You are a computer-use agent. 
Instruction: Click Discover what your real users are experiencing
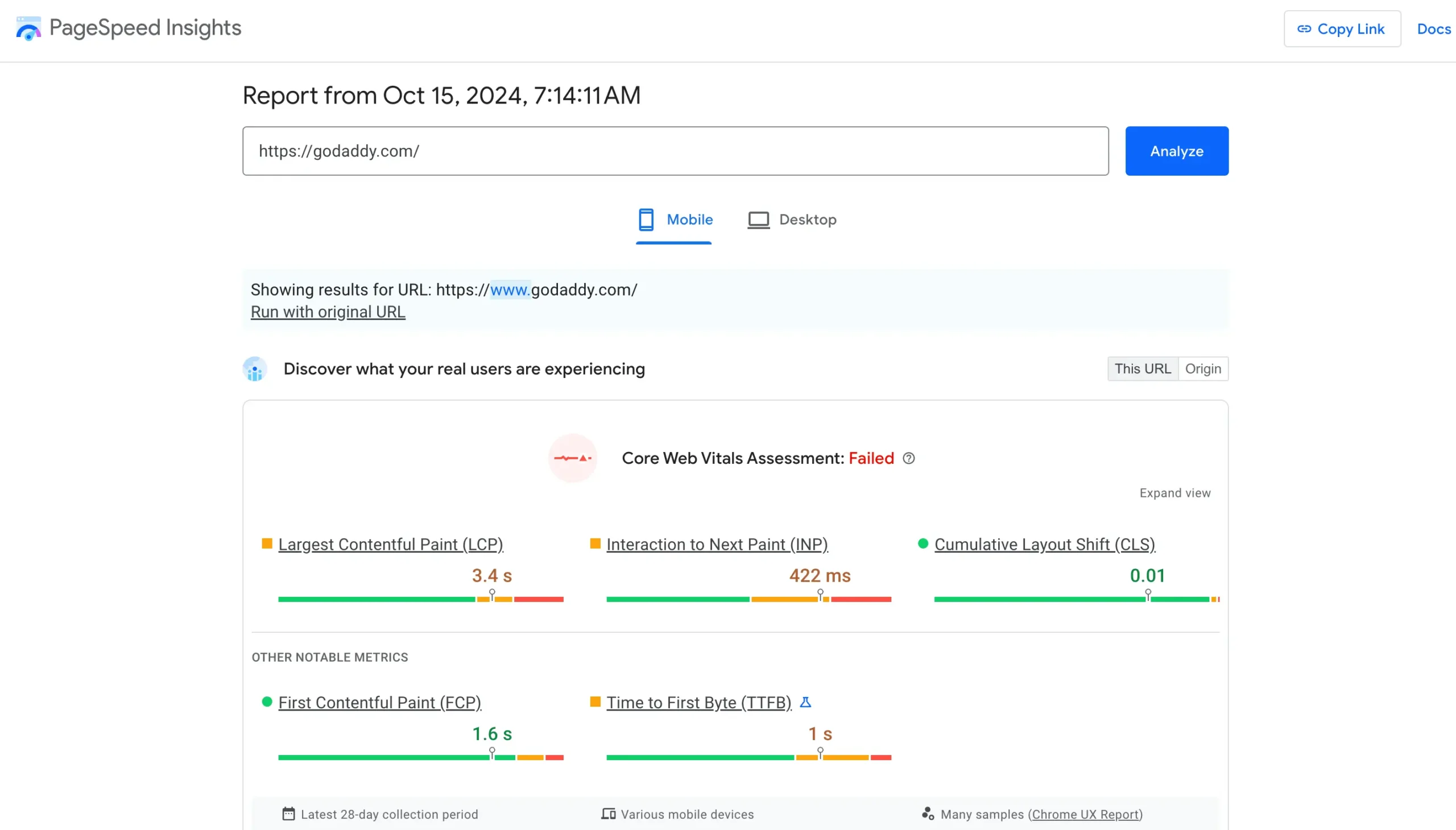coord(464,370)
